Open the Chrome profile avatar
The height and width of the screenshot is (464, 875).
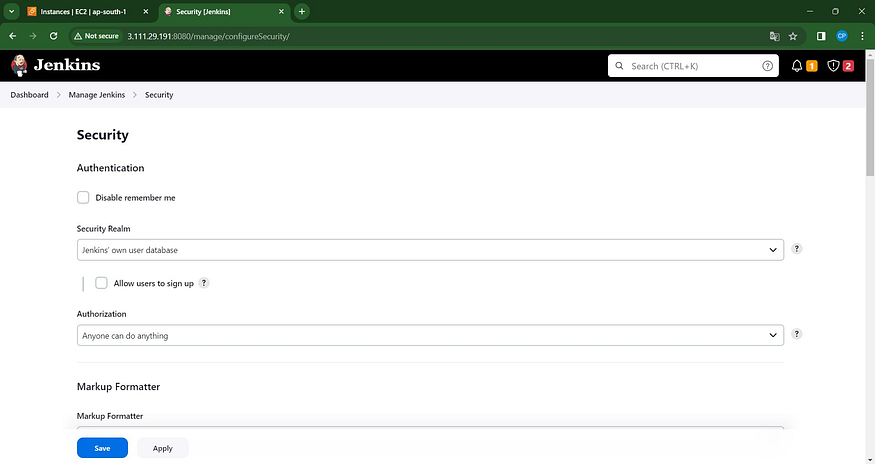pos(842,36)
